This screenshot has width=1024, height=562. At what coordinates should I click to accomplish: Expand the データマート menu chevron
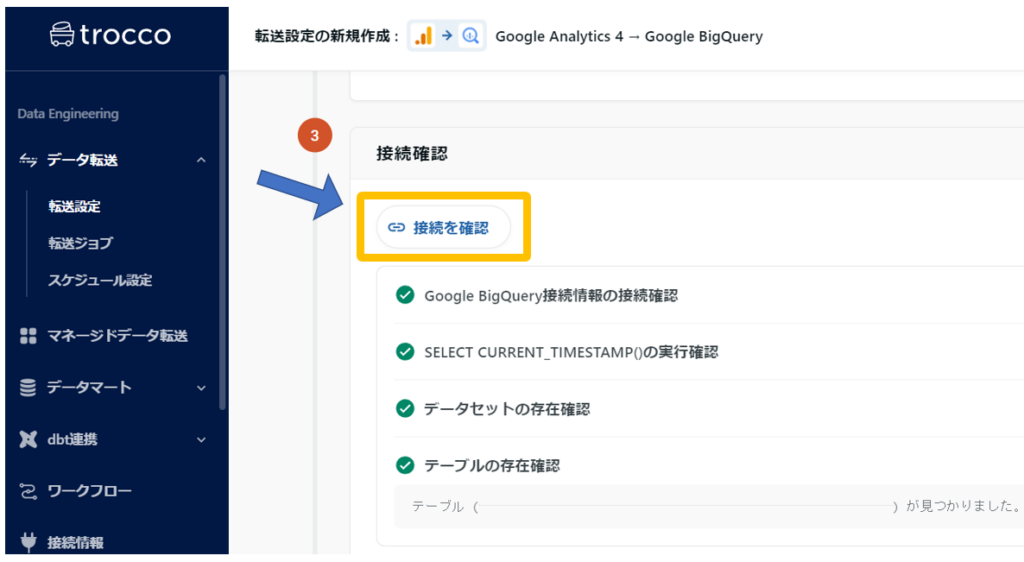201,388
